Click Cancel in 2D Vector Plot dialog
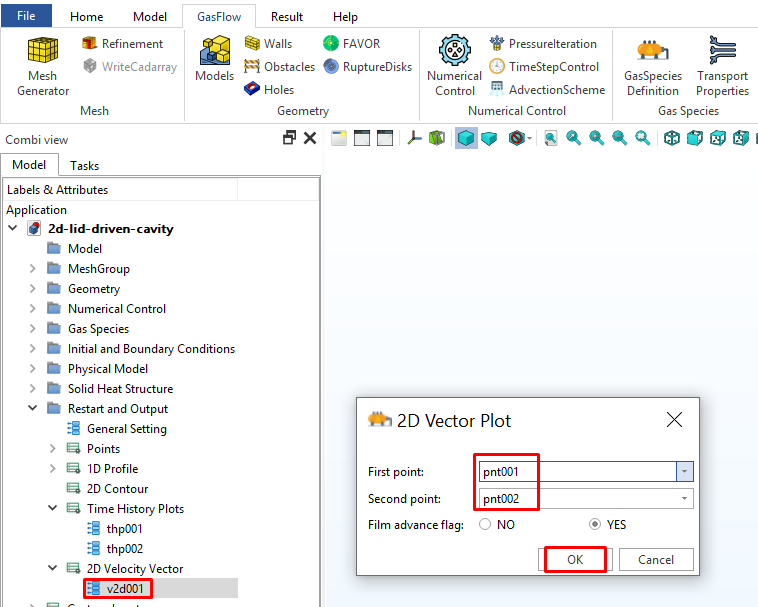758x607 pixels. tap(656, 559)
